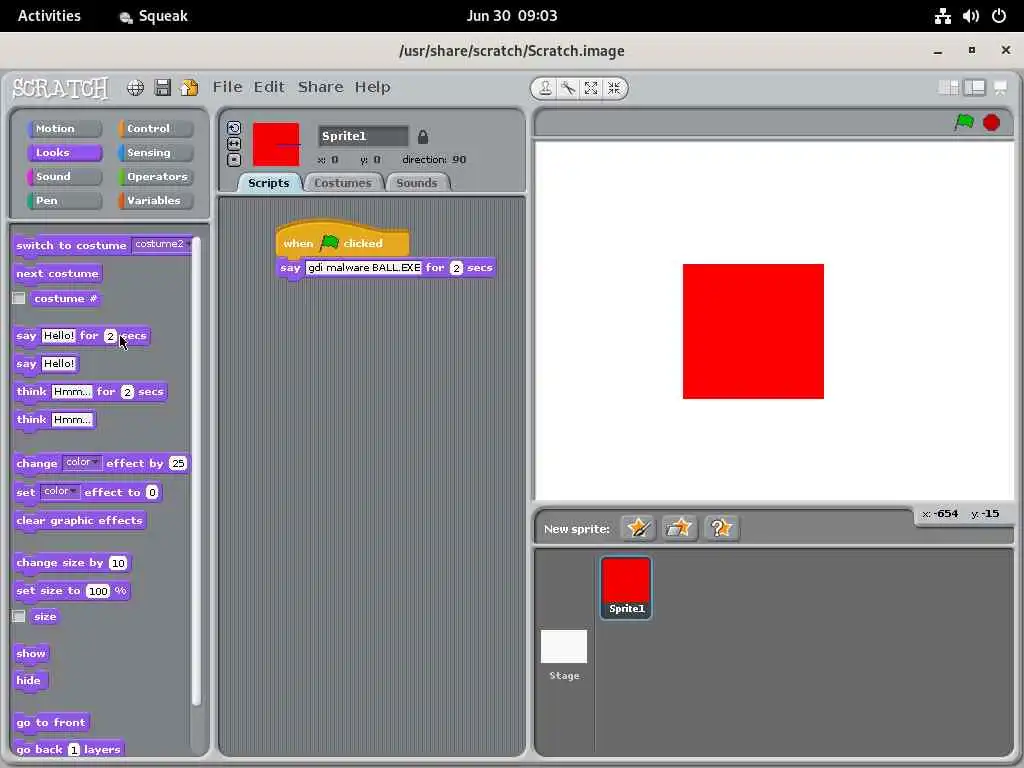
Task: Select the Pen block category
Action: pos(65,200)
